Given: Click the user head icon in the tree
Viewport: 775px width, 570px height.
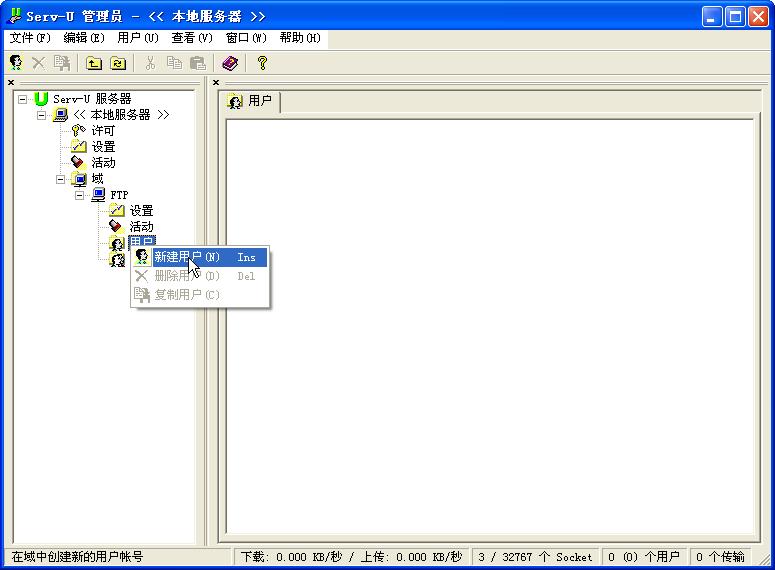Looking at the screenshot, I should coord(117,243).
